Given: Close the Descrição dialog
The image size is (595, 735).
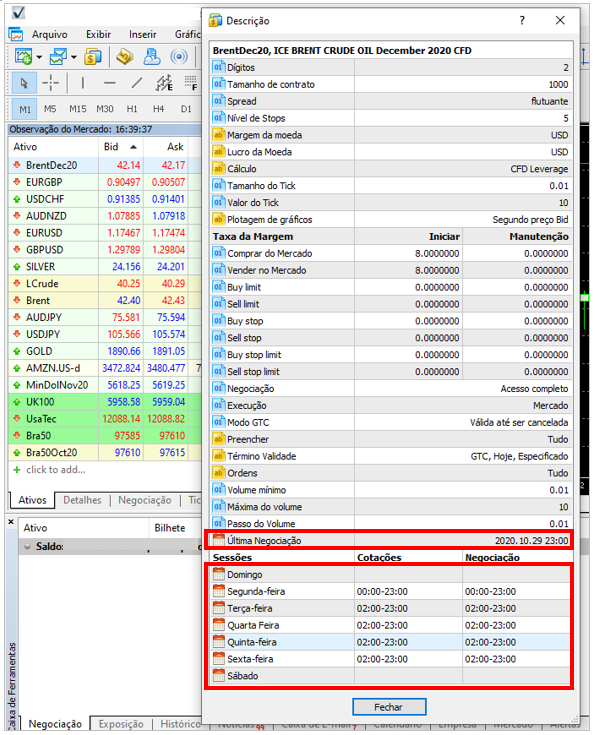Looking at the screenshot, I should click(x=560, y=20).
